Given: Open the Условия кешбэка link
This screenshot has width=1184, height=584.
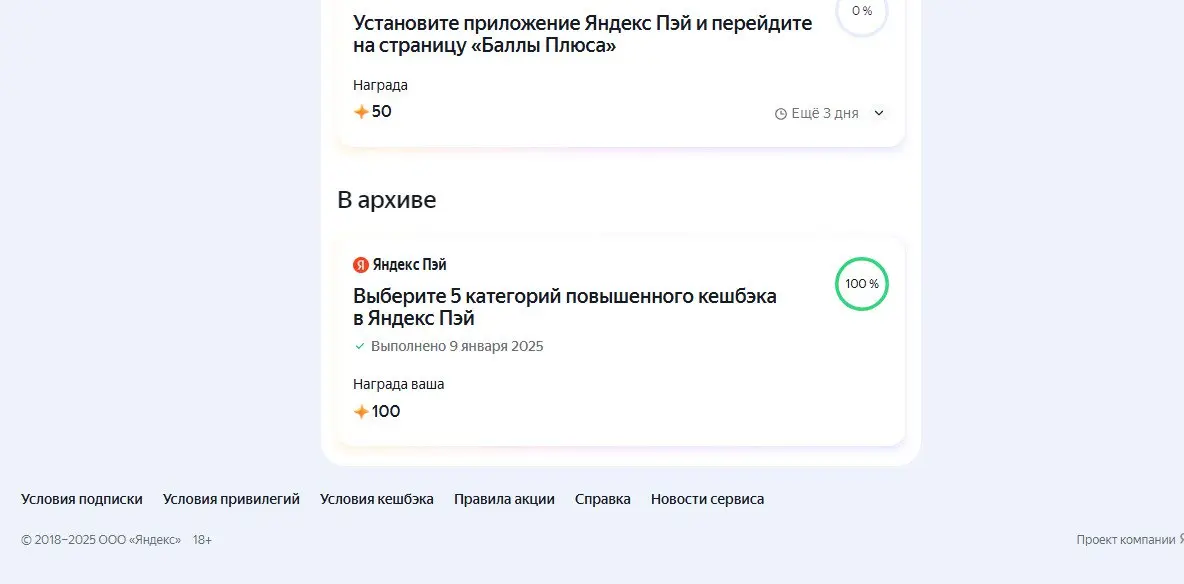Looking at the screenshot, I should point(377,499).
